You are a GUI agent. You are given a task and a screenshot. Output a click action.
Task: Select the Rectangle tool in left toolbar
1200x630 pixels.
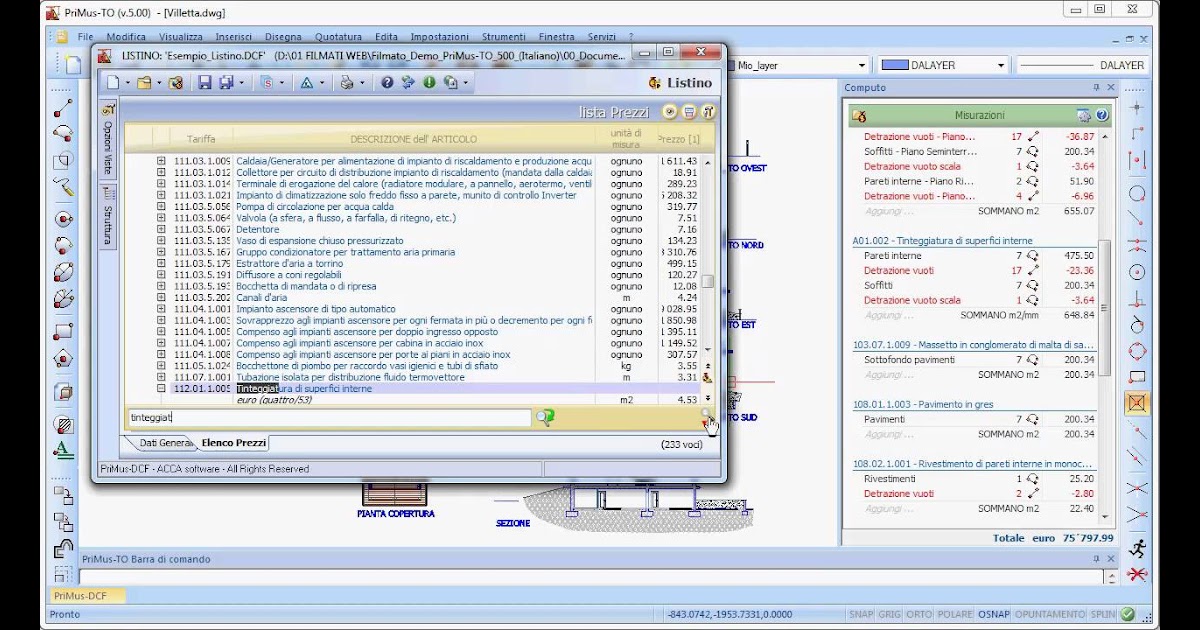pyautogui.click(x=63, y=330)
